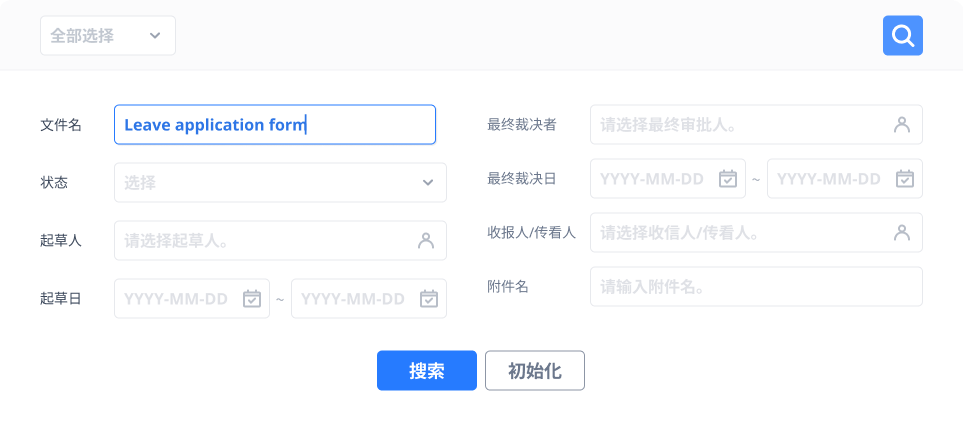This screenshot has width=963, height=431.
Task: Open calendar for 起草日 end date
Action: 429,298
